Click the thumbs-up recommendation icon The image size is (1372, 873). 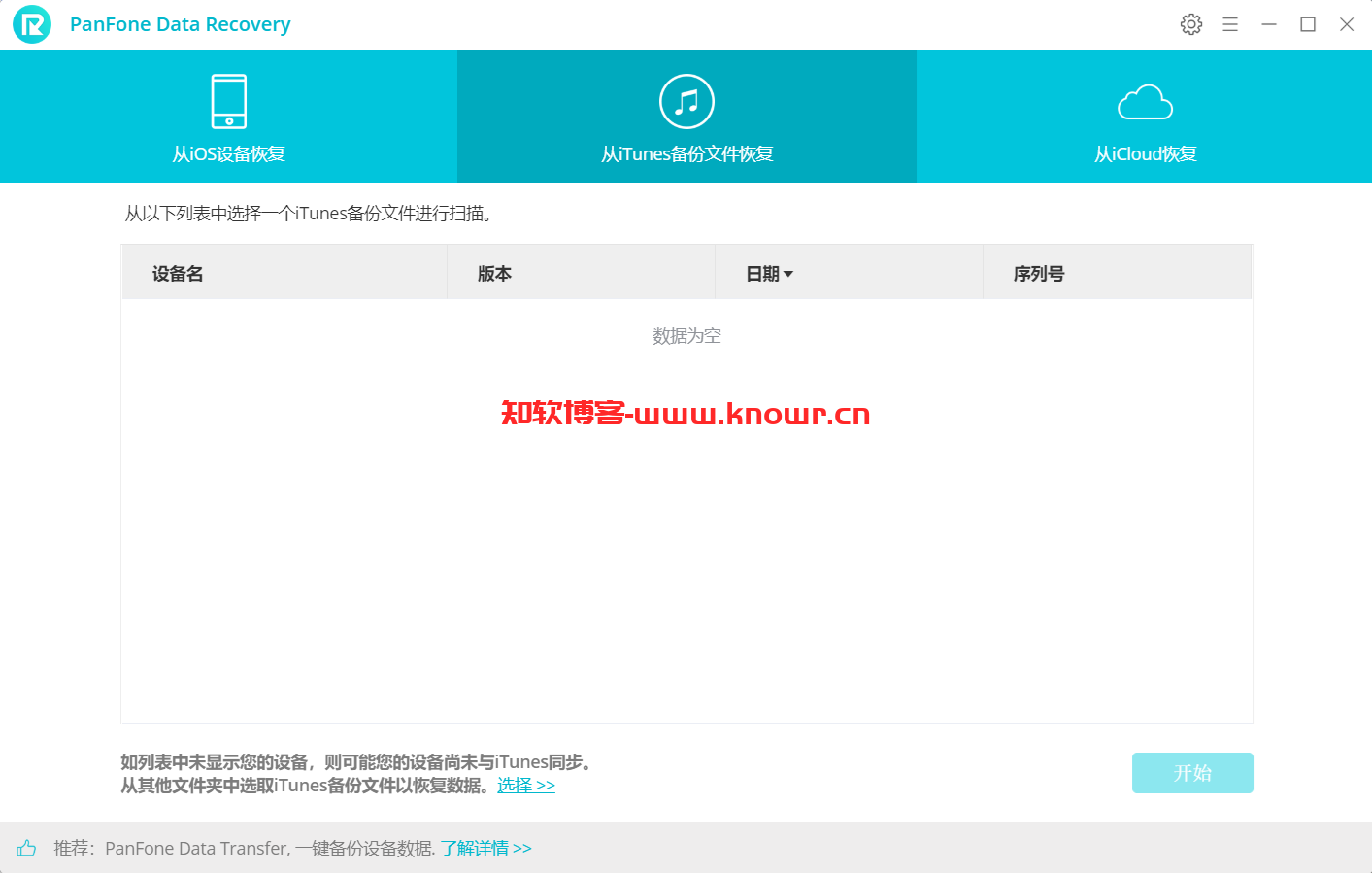(x=26, y=848)
